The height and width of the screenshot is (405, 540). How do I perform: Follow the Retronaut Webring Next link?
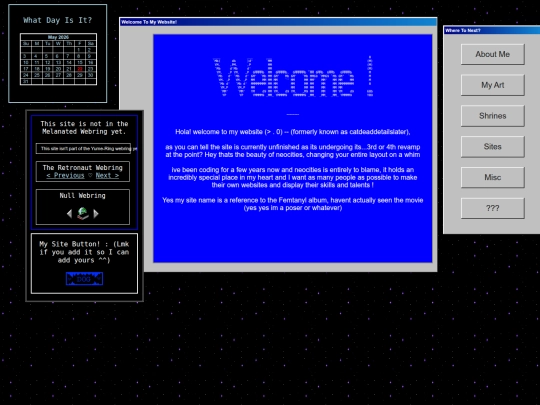[107, 175]
